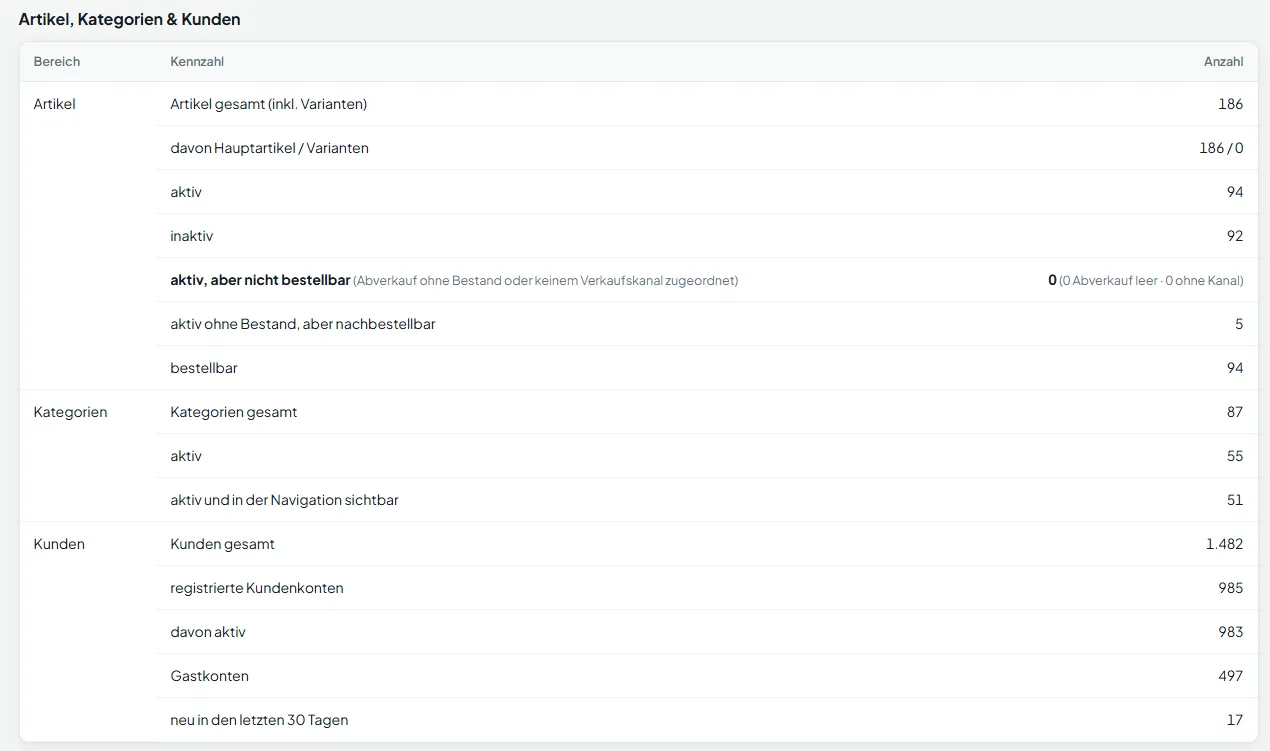Select "neu in den letzten 30 Tagen"
Viewport: 1270px width, 751px height.
[x=260, y=720]
